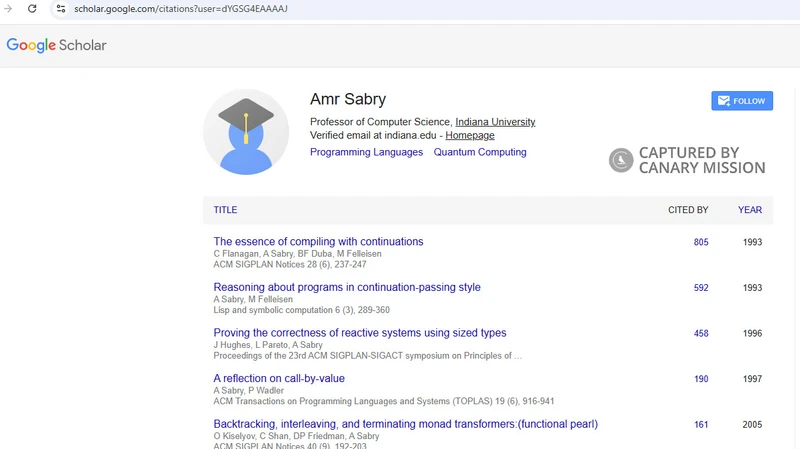The width and height of the screenshot is (800, 449).
Task: Sort publications by Title column header
Action: point(225,210)
